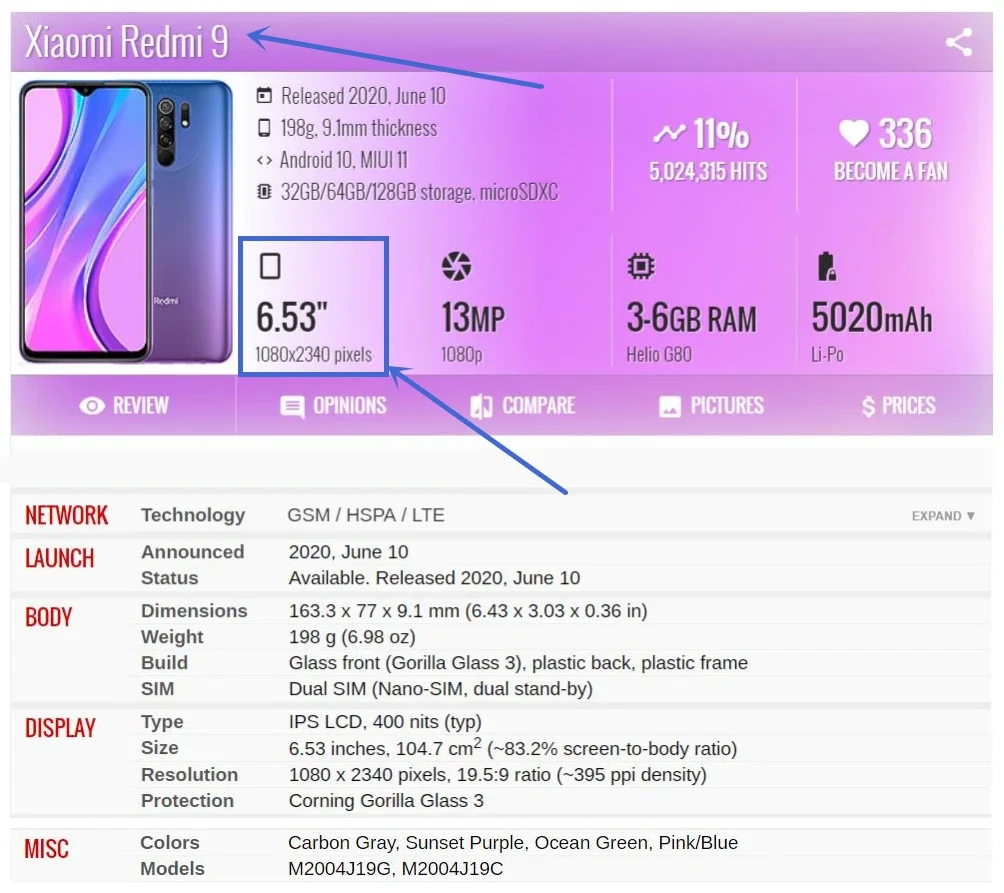
Task: Click the Dimensions spec label
Action: [x=194, y=611]
